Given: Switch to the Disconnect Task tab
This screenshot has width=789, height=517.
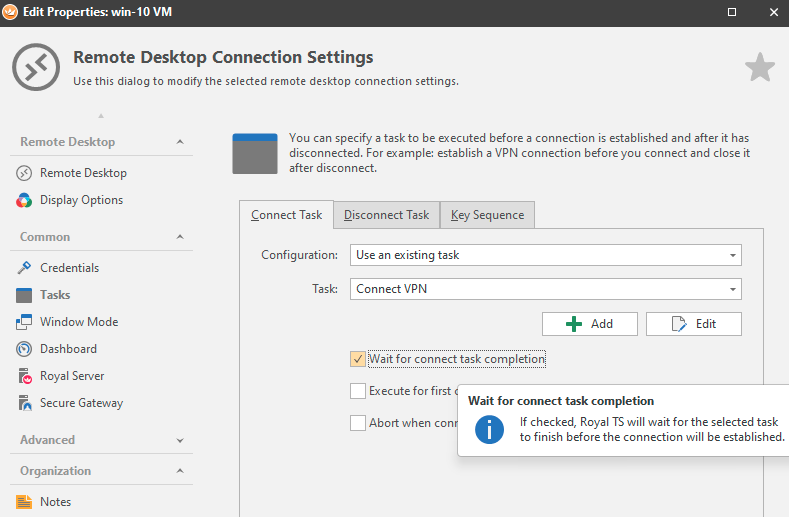Looking at the screenshot, I should coord(386,215).
